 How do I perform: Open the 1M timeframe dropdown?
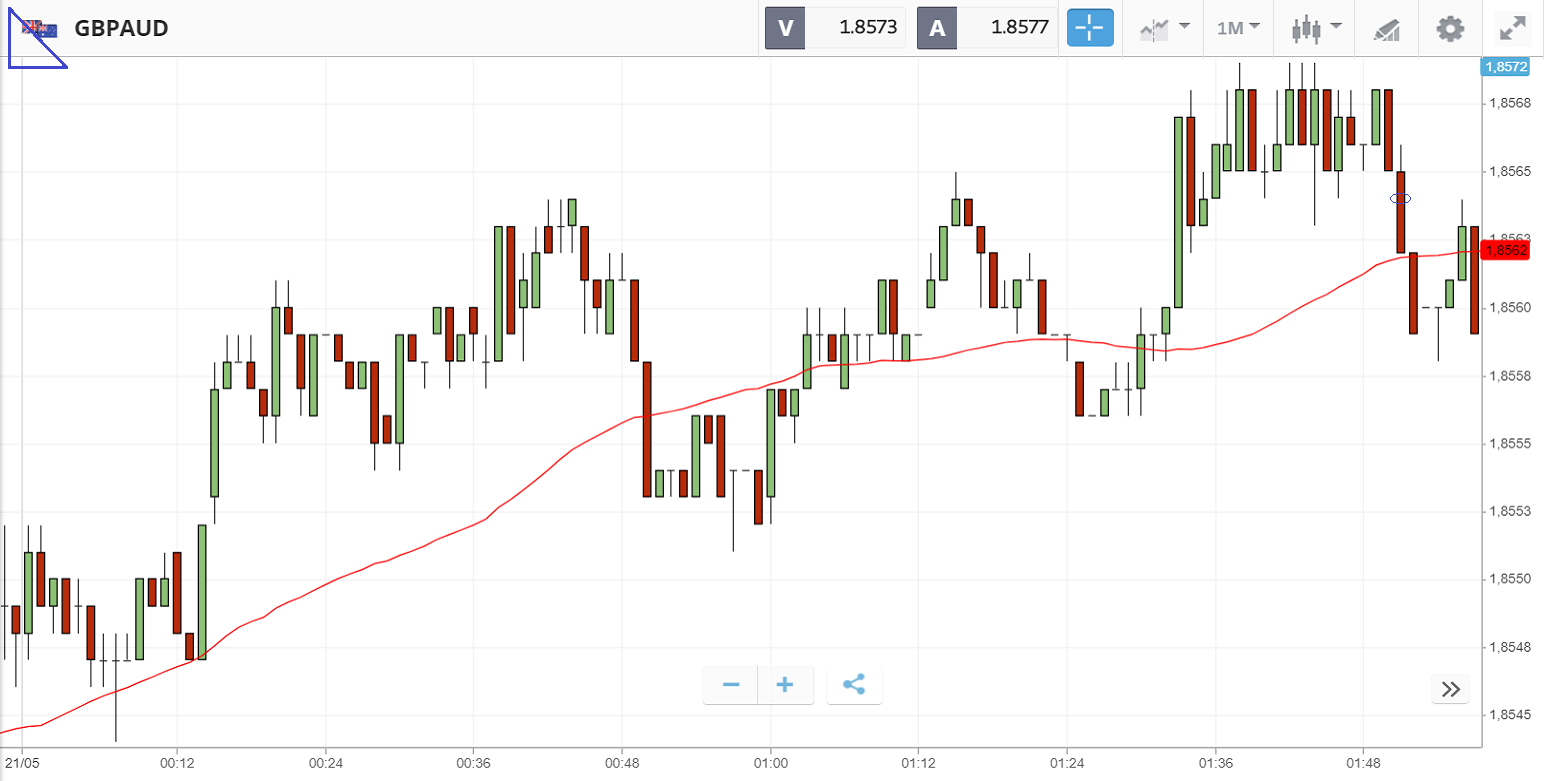(1238, 28)
